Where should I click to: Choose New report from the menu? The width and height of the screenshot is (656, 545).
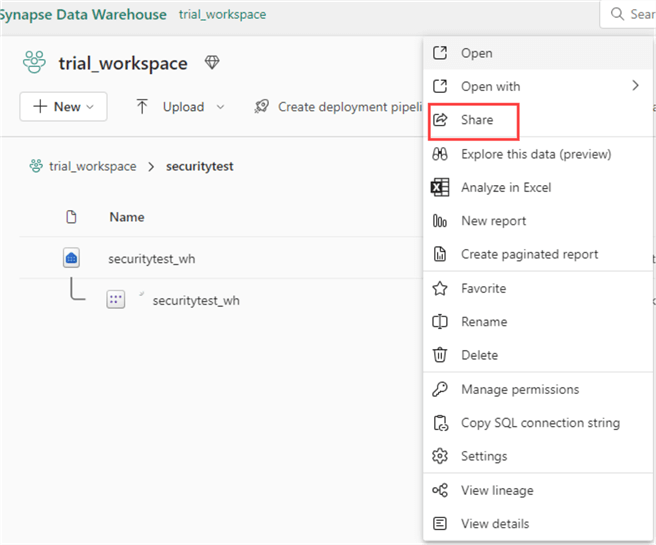(493, 221)
